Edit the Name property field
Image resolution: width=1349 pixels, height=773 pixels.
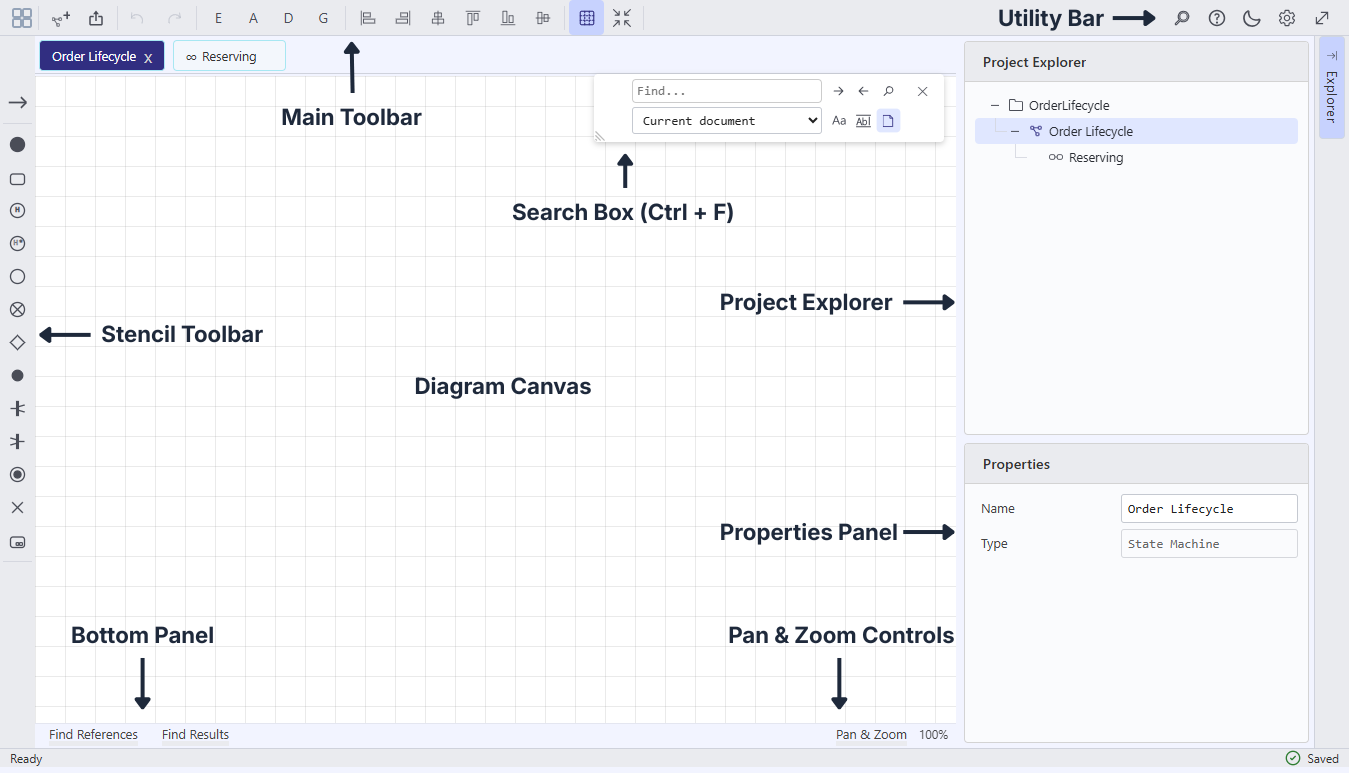1209,508
